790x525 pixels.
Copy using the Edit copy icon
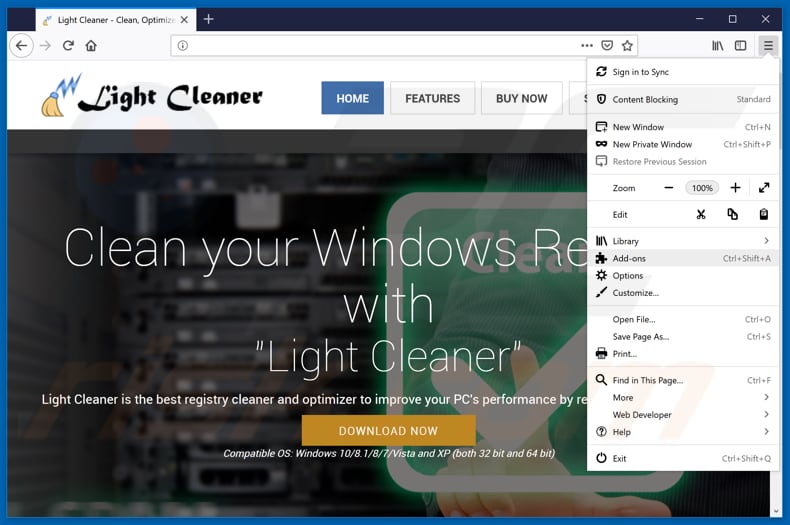click(733, 215)
